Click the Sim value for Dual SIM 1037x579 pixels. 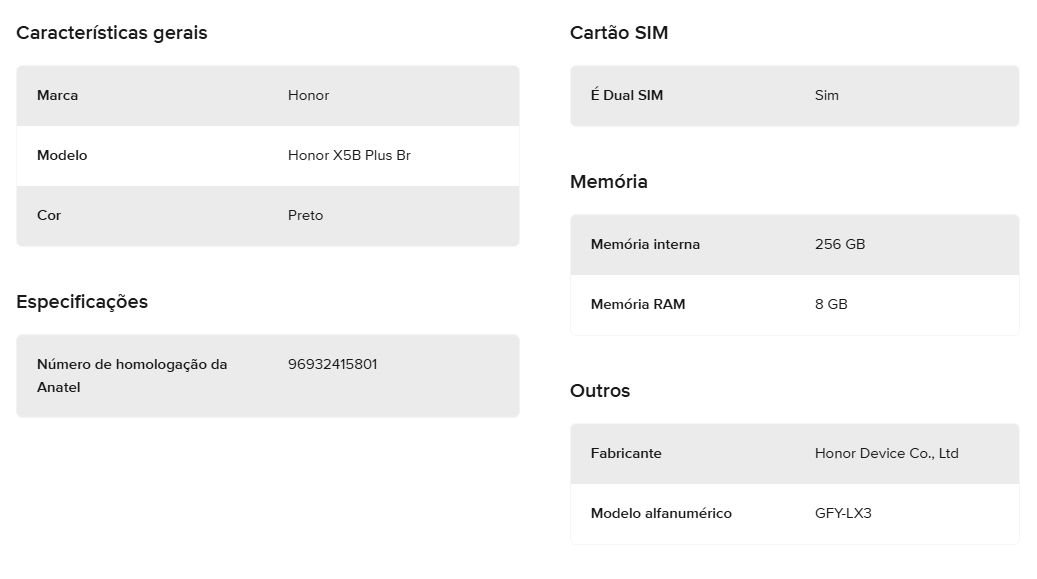[827, 95]
